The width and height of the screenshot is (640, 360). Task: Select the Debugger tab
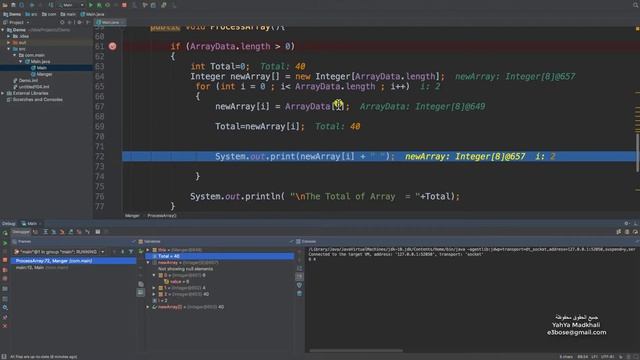click(20, 232)
